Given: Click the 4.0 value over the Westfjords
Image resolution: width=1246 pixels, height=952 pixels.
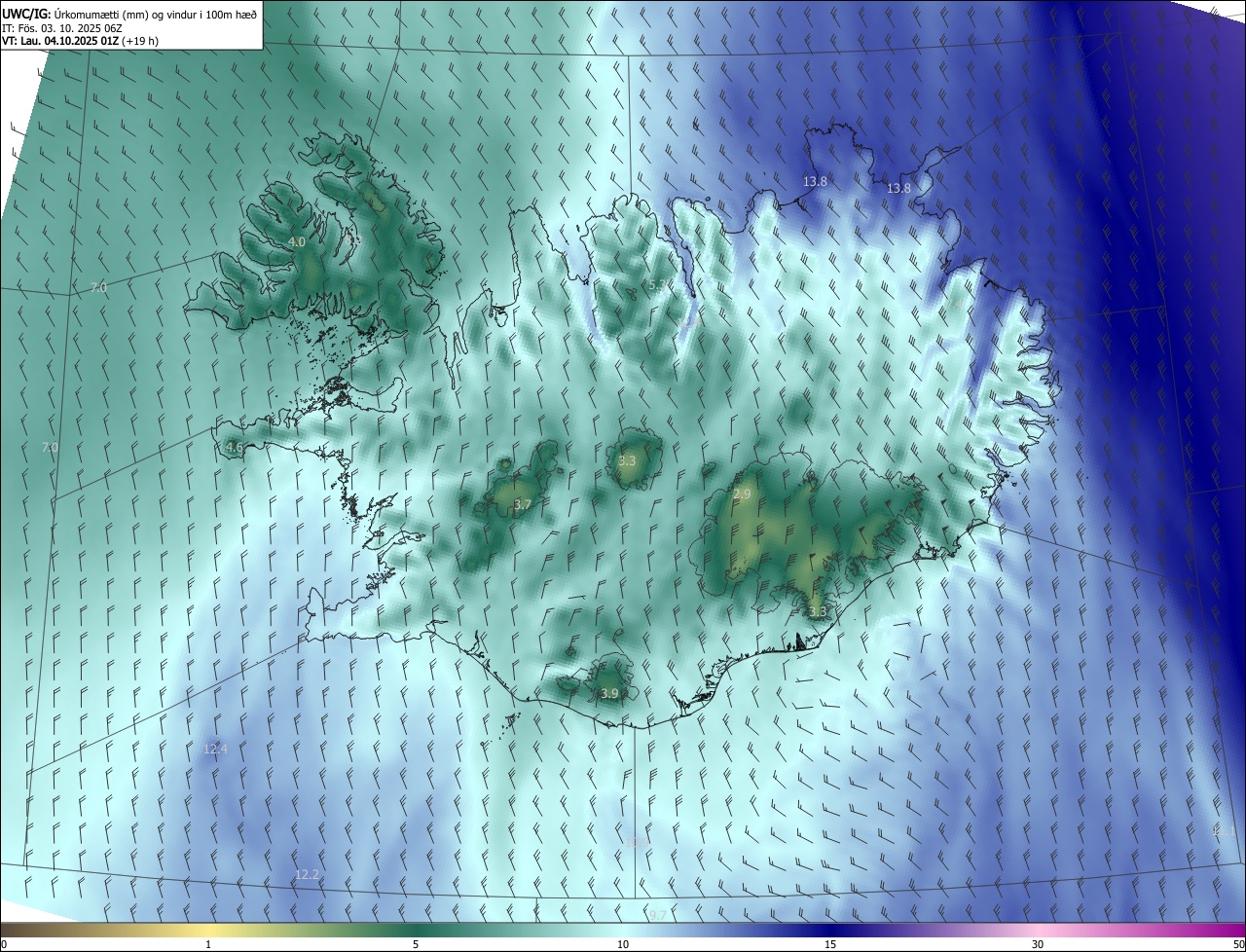Looking at the screenshot, I should pos(297,241).
